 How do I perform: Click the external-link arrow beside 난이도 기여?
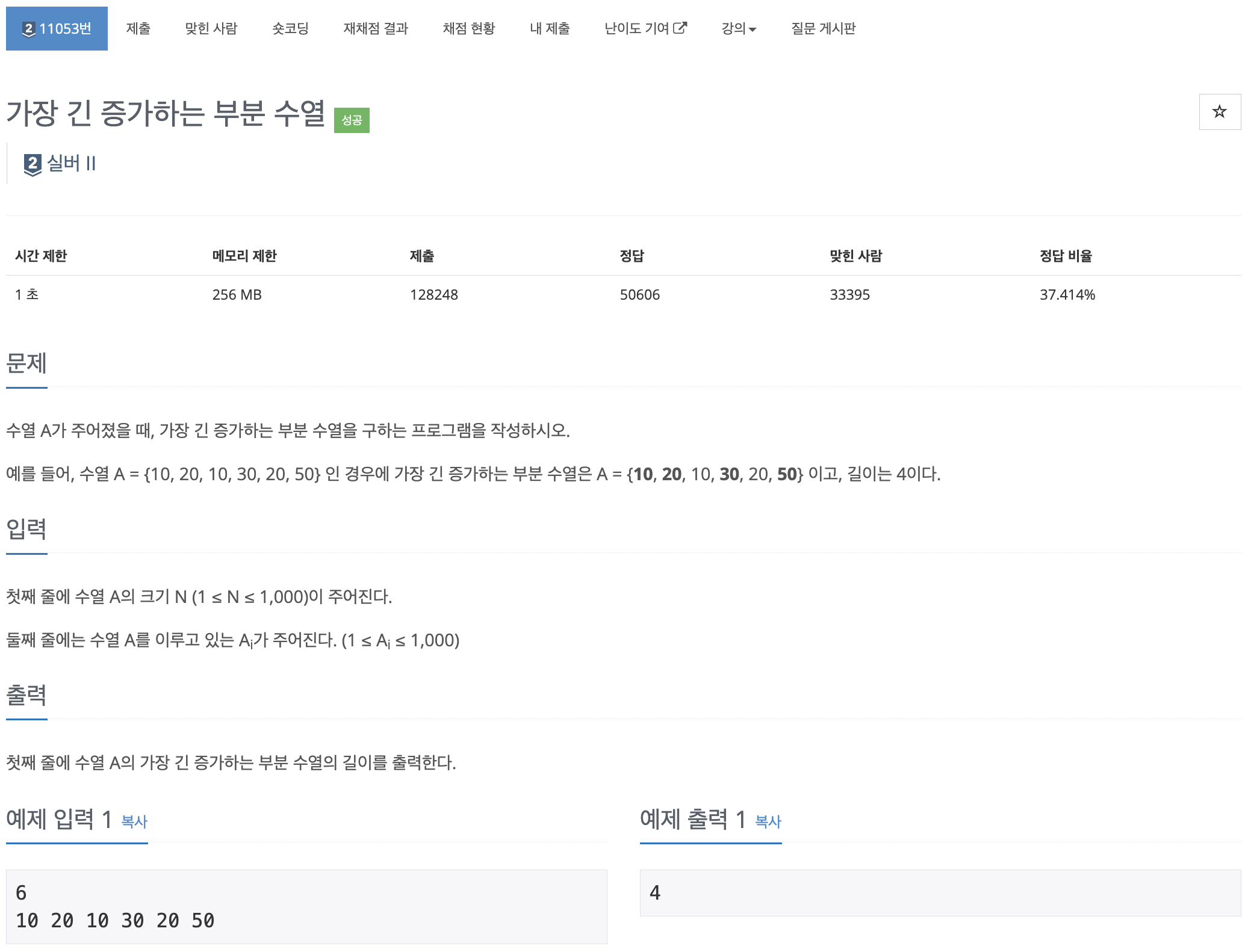[681, 27]
